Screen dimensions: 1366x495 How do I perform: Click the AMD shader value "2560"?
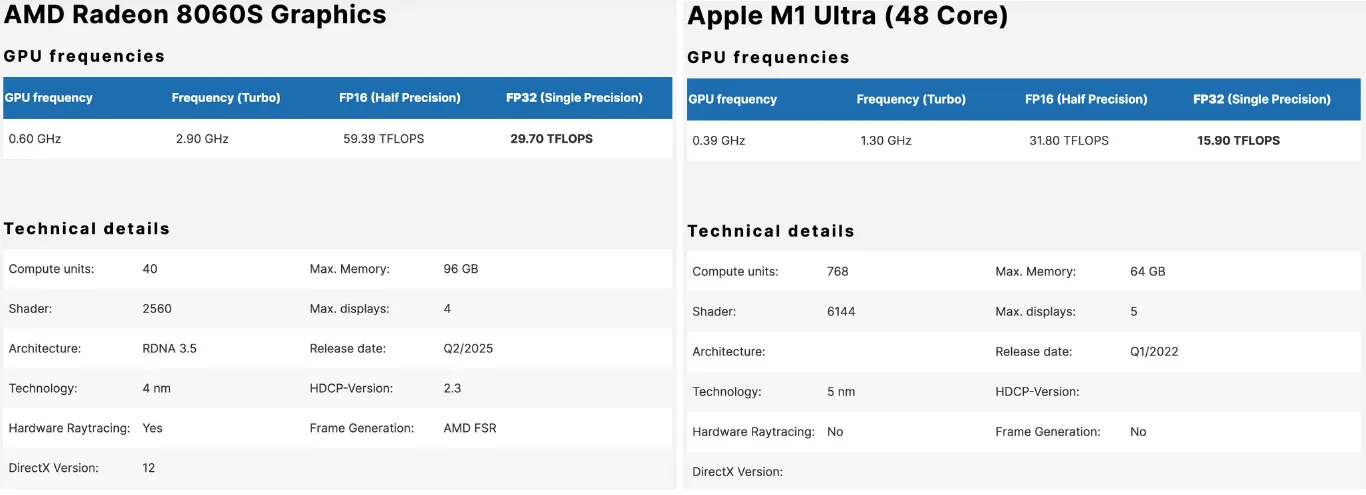coord(157,309)
